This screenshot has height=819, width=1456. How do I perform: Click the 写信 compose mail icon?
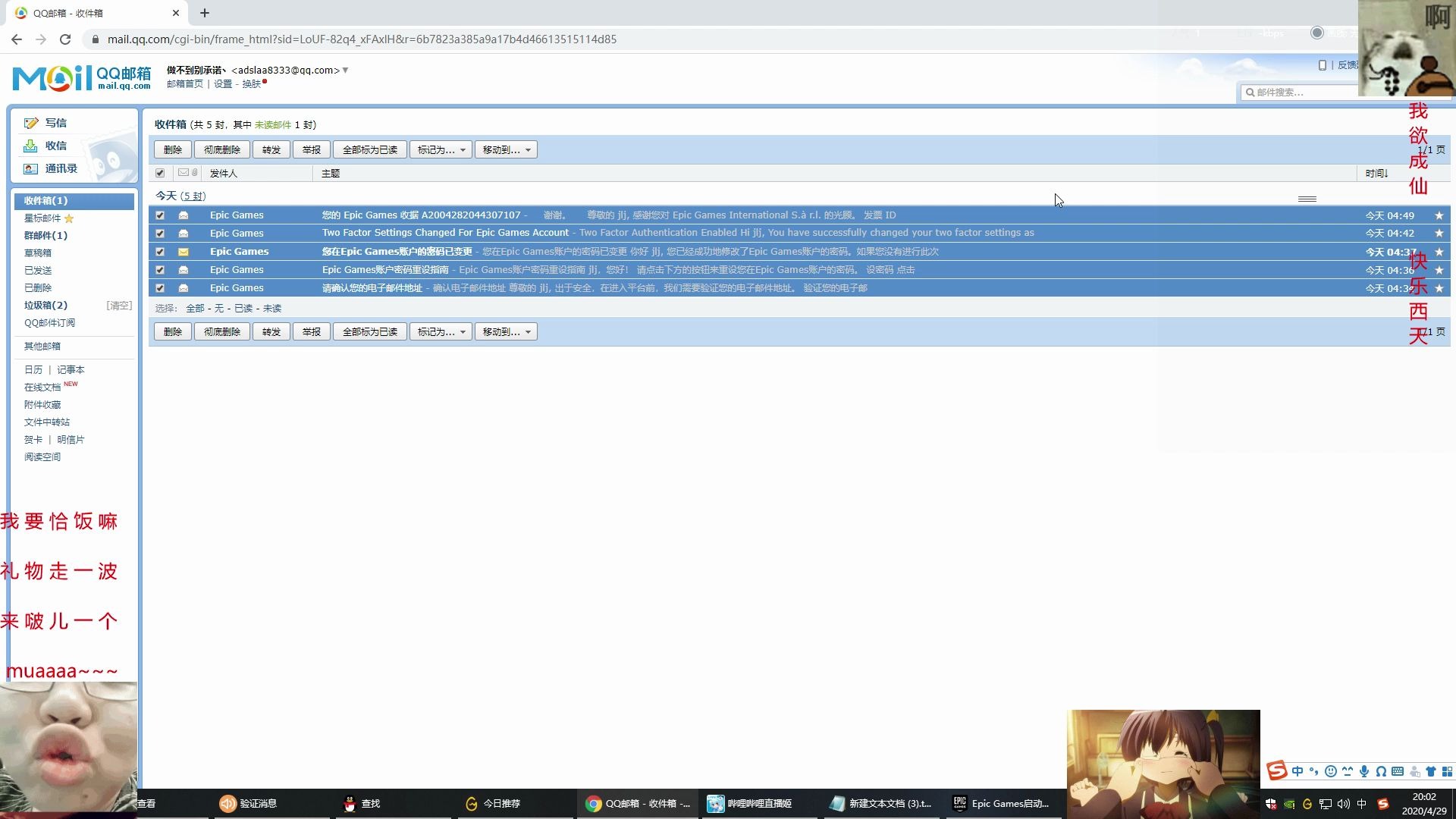(31, 123)
